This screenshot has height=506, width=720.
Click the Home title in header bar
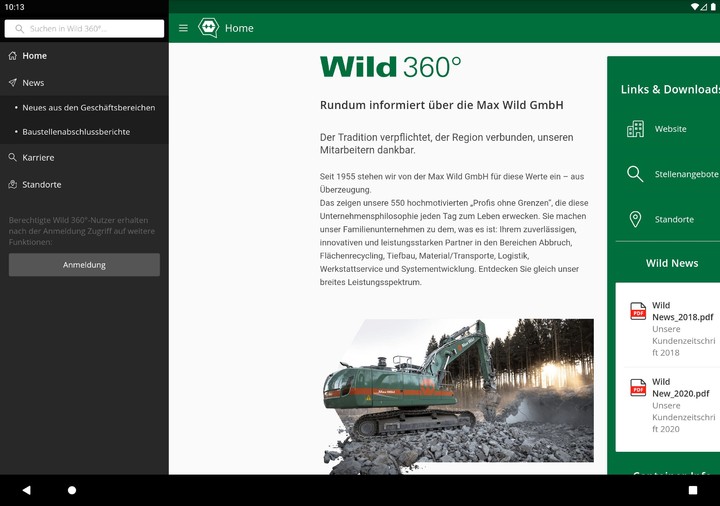[239, 28]
